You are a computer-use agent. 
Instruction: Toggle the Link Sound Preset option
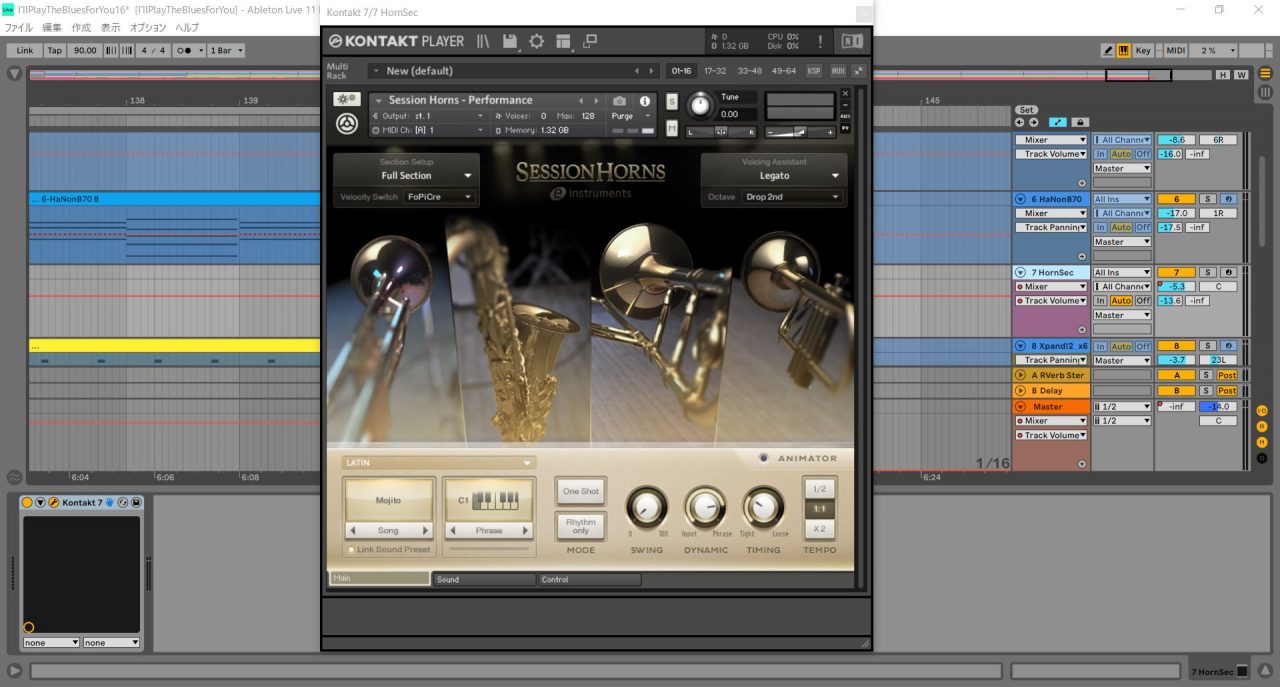tap(352, 550)
